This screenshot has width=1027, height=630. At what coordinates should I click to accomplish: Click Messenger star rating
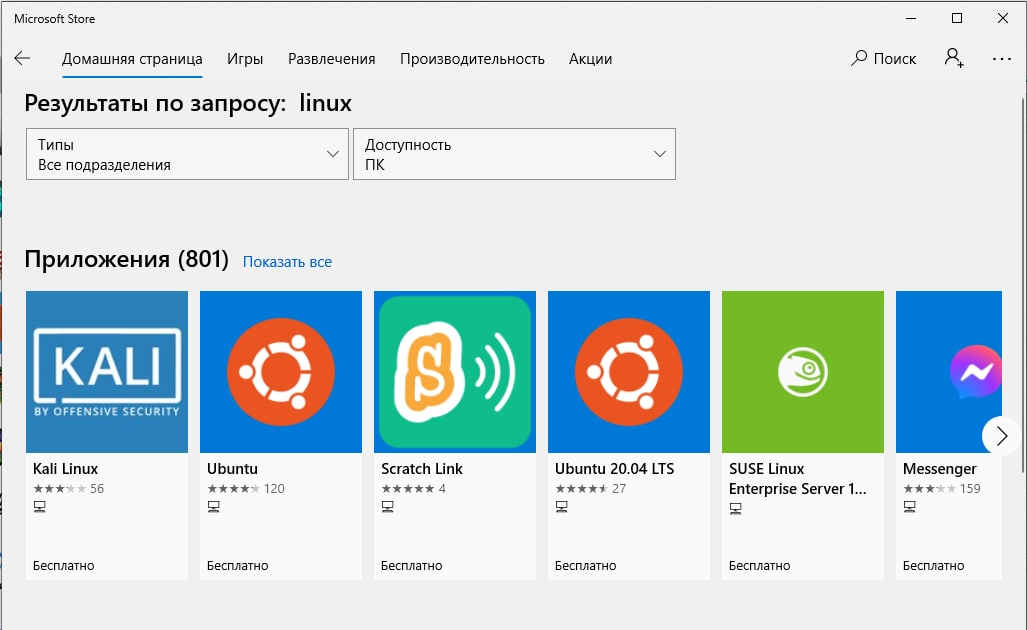click(929, 489)
